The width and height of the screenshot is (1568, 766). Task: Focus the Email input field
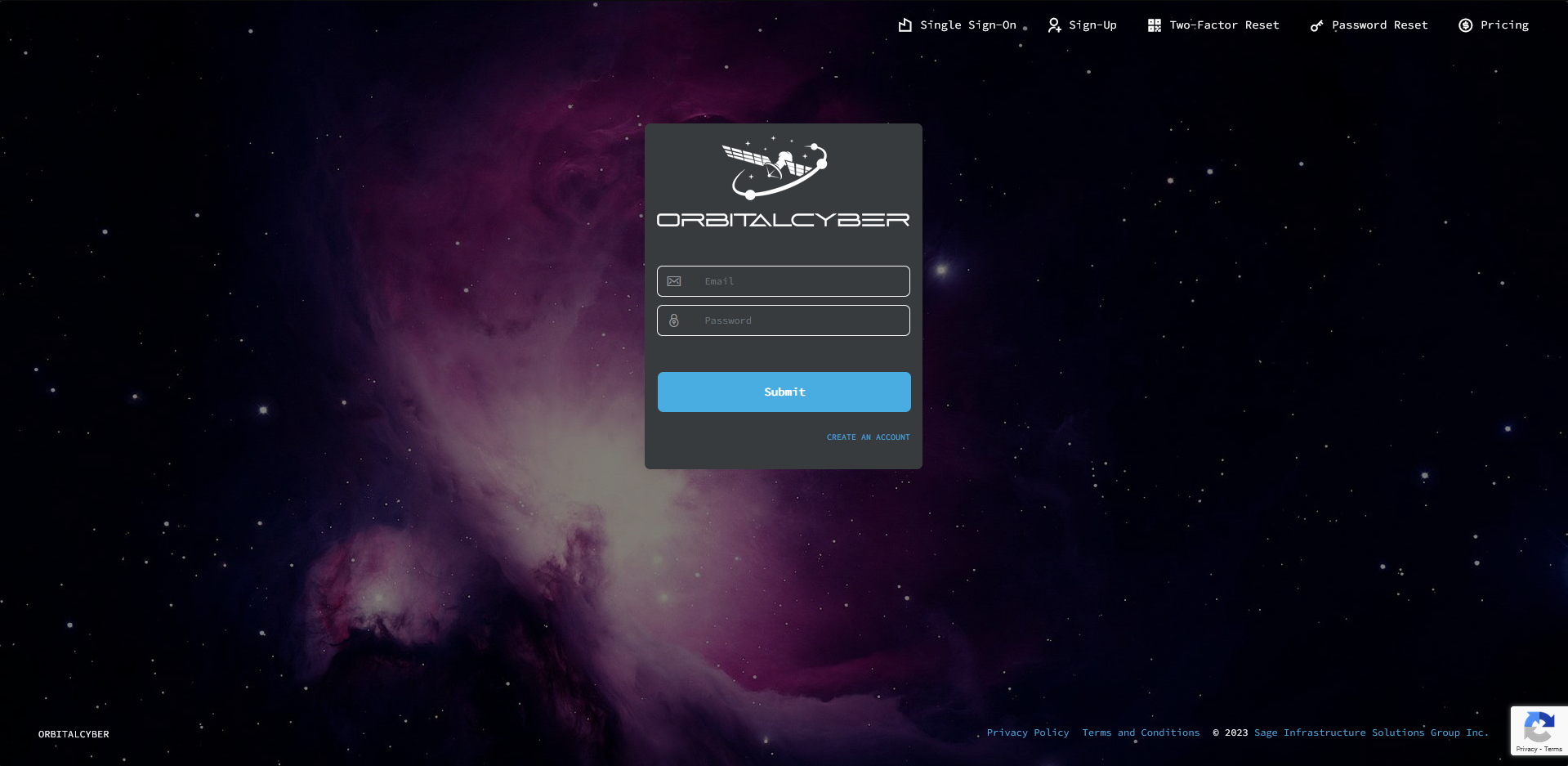coord(784,281)
